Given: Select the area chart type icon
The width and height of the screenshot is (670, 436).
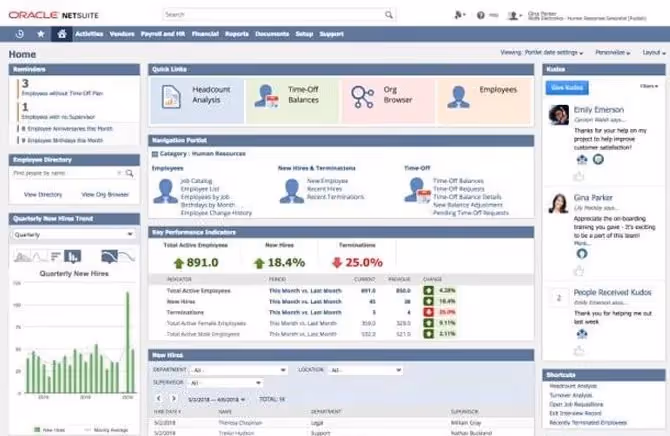Looking at the screenshot, I should click(22, 256).
